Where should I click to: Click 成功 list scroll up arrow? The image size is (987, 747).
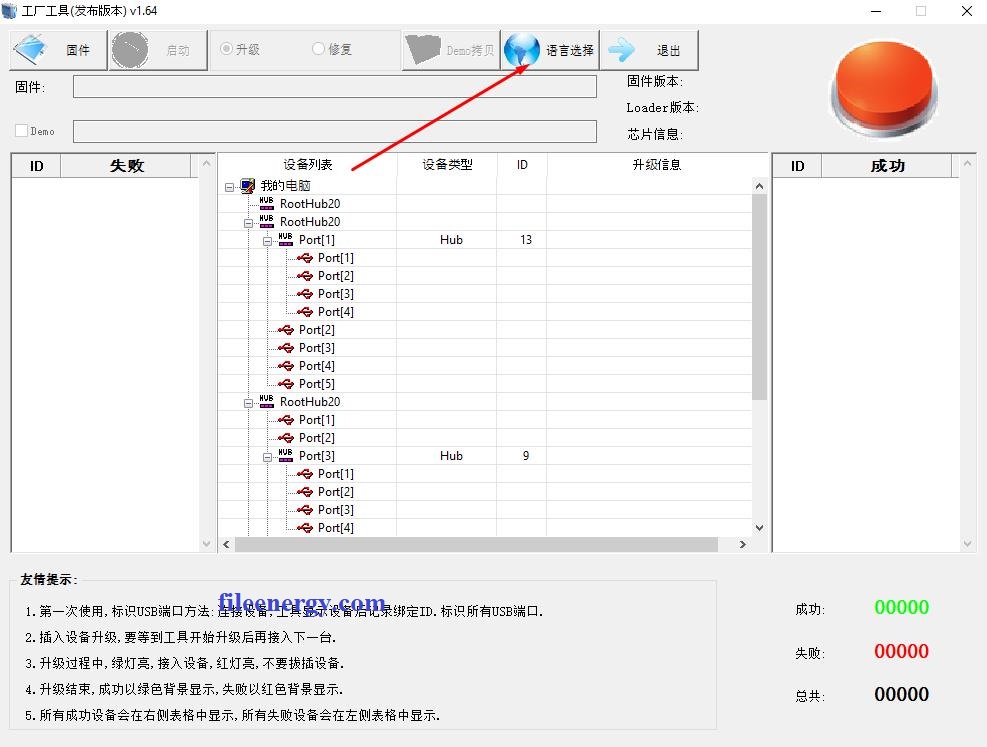[x=967, y=164]
